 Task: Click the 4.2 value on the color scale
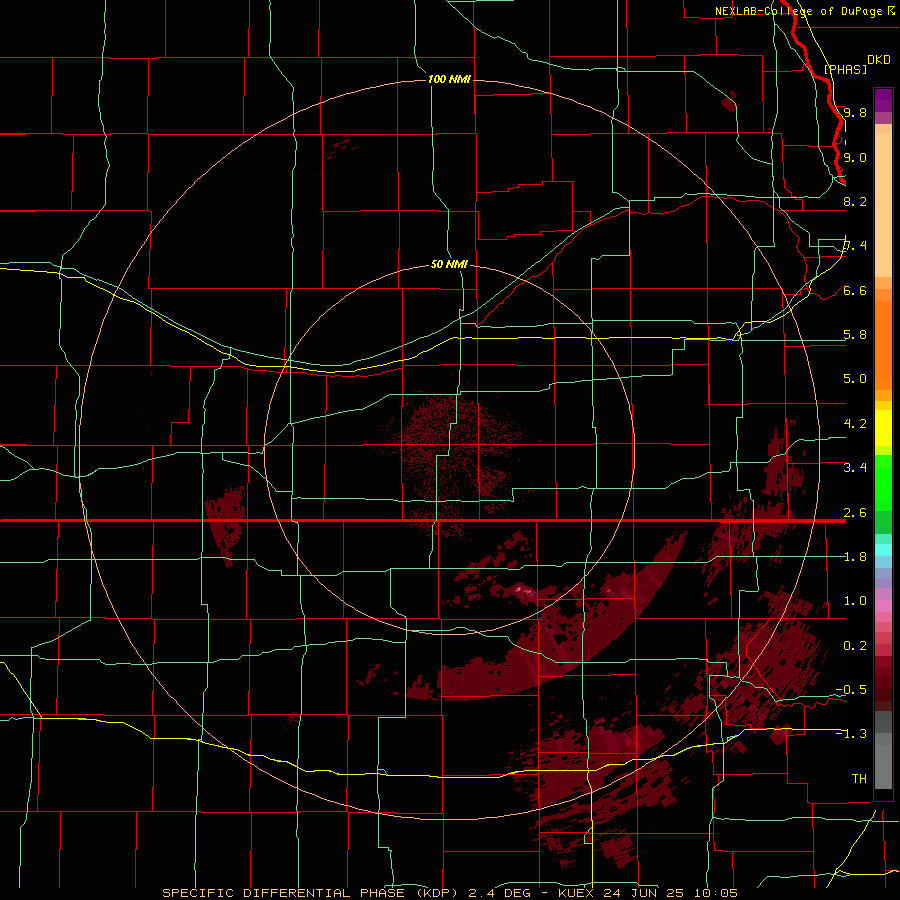coord(855,424)
